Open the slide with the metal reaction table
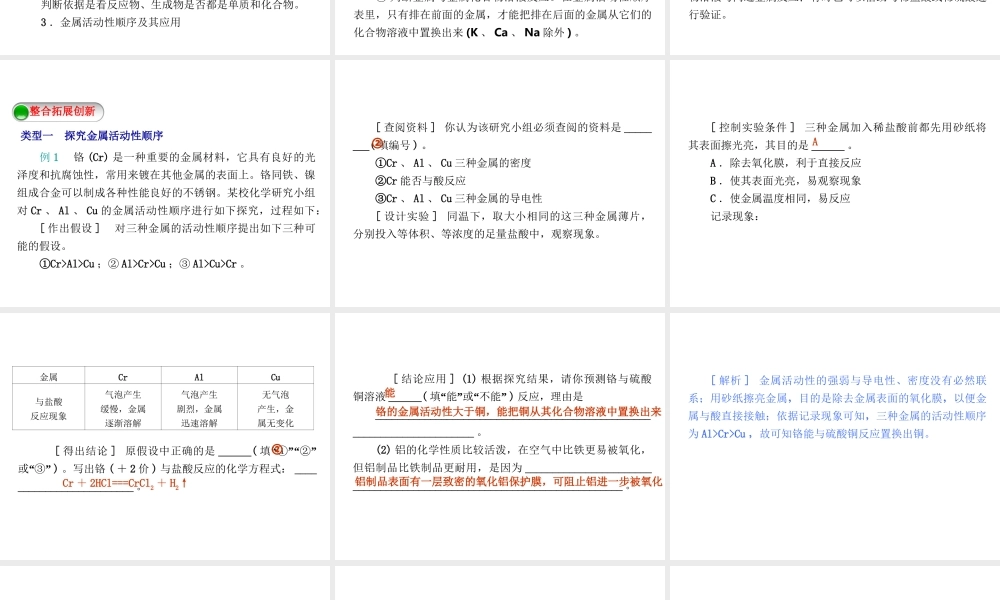Image resolution: width=1000 pixels, height=600 pixels. click(165, 436)
